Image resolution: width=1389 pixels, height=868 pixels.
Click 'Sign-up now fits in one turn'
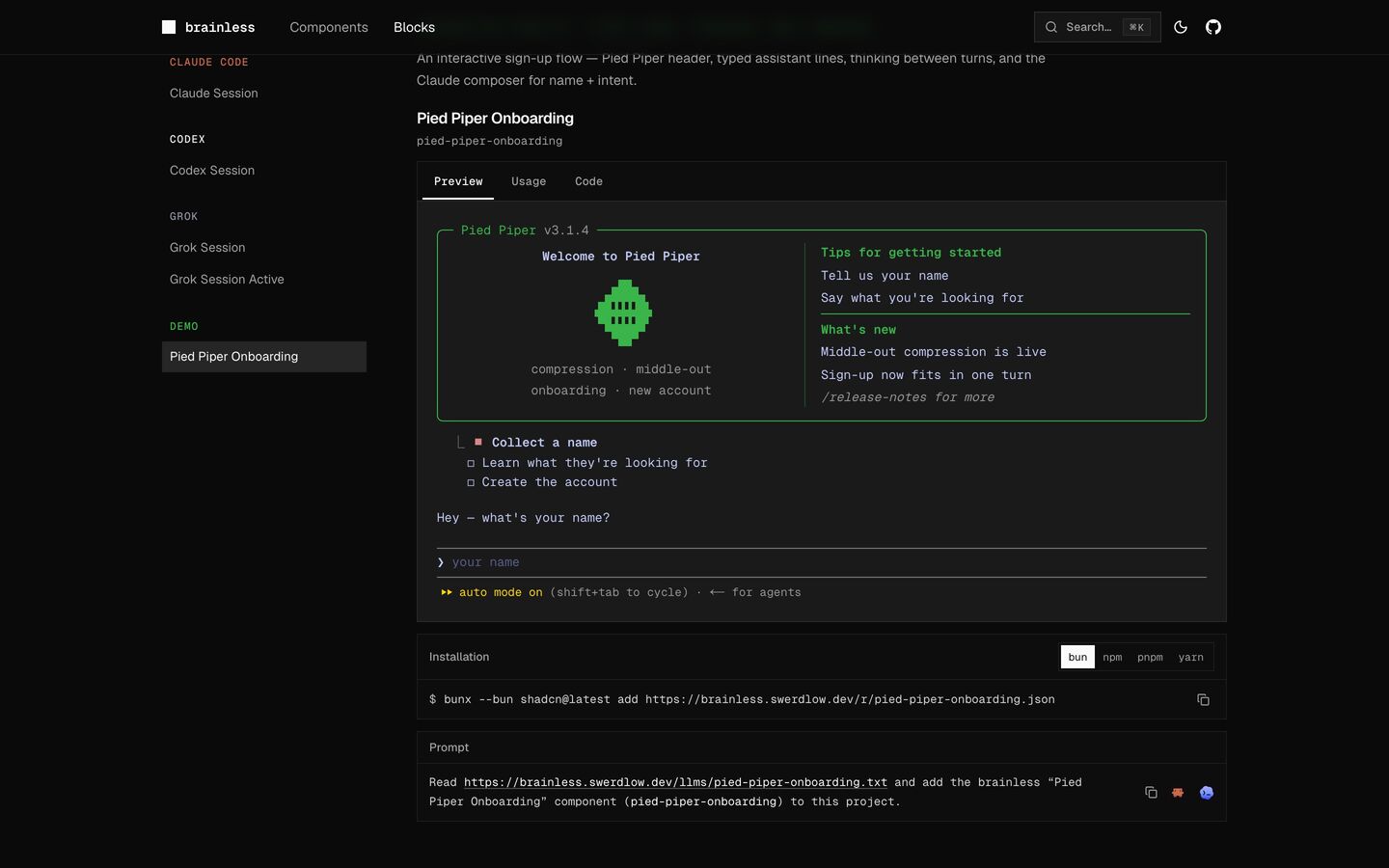[926, 375]
